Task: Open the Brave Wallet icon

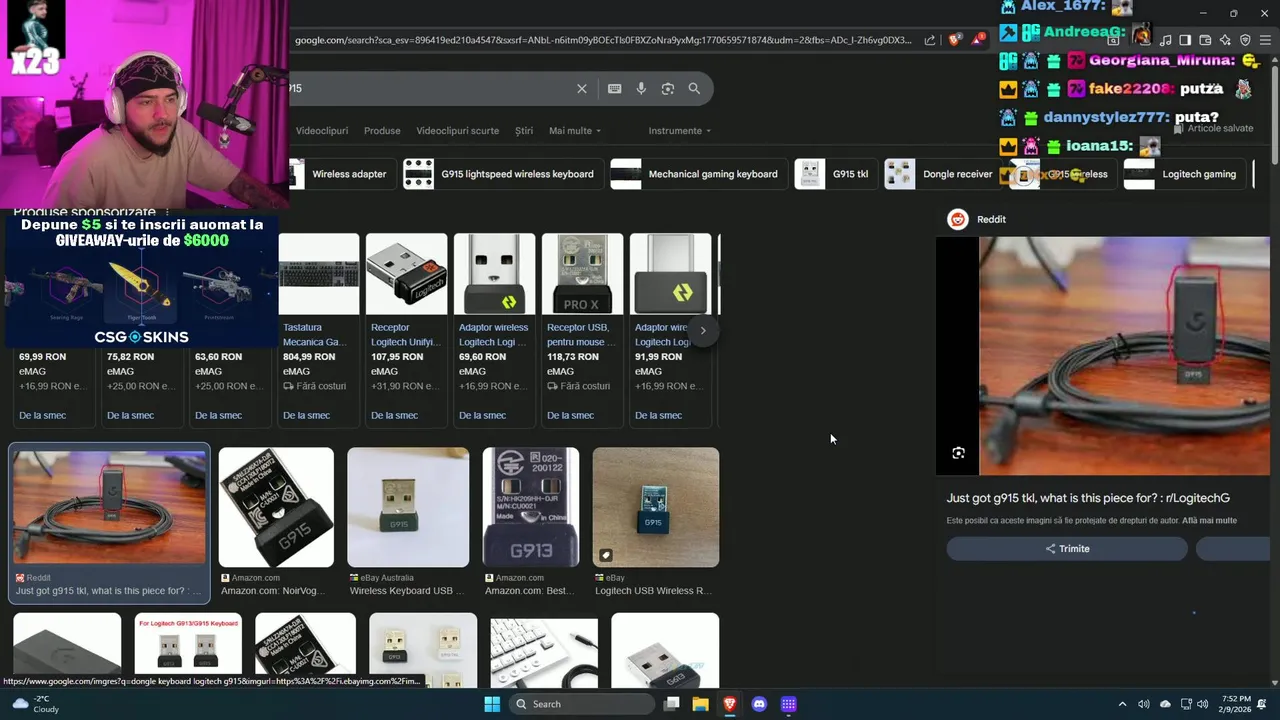Action: [1205, 40]
